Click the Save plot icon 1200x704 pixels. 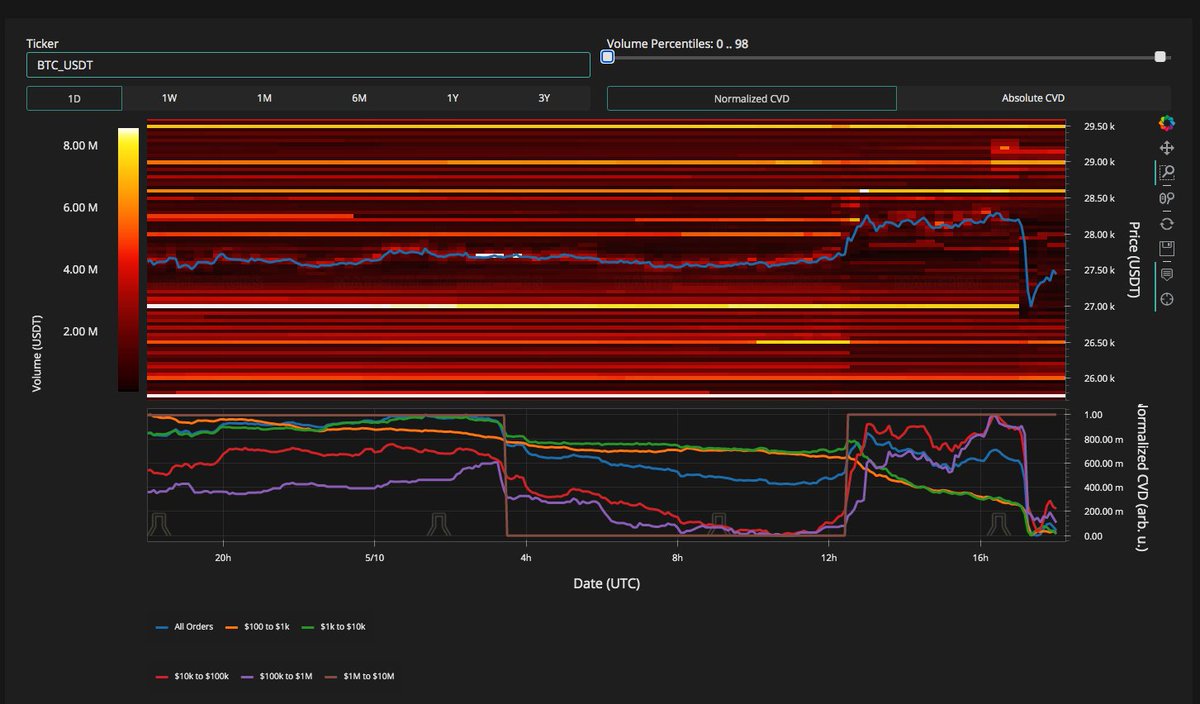[1166, 248]
